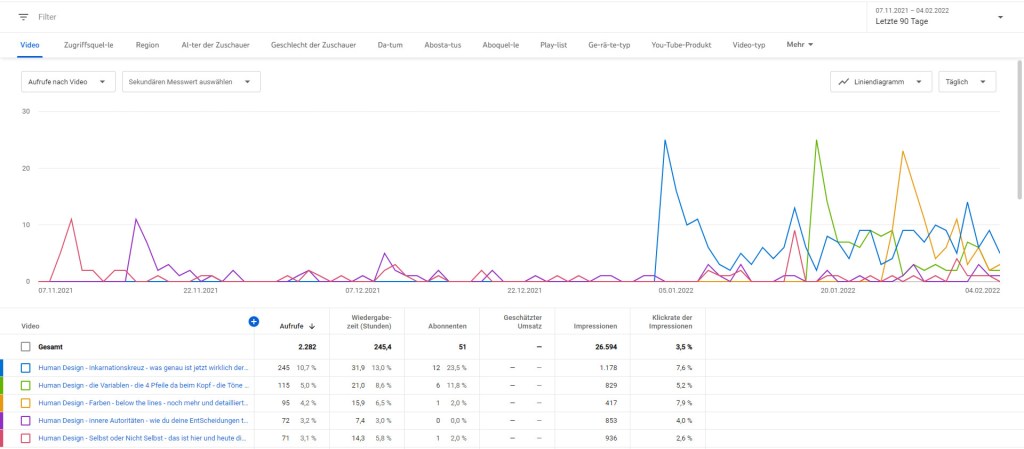Select the Region tab
This screenshot has width=1024, height=449.
(x=147, y=45)
